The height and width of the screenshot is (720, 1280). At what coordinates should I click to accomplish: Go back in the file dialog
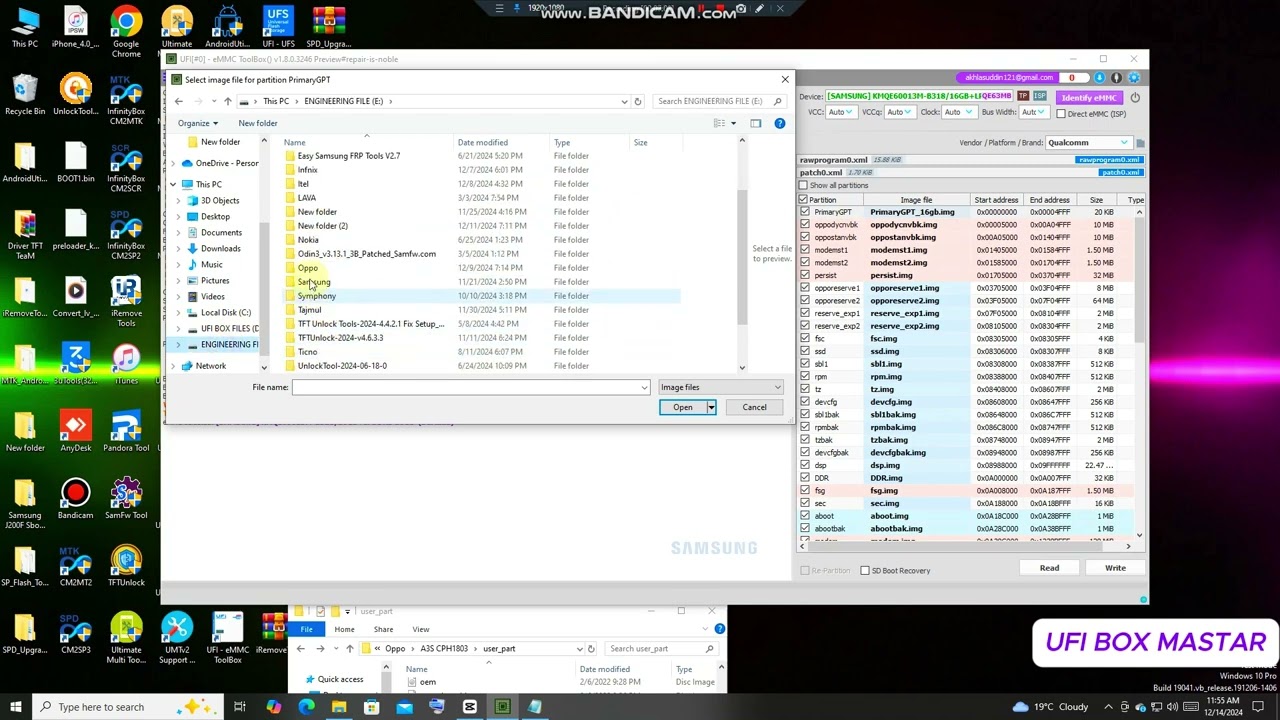[179, 101]
